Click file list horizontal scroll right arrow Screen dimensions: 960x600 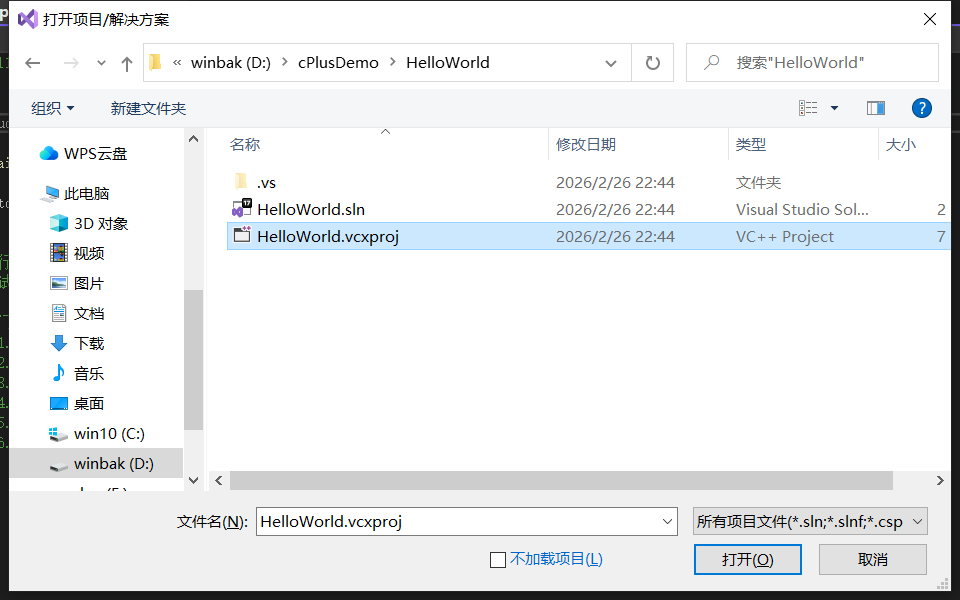point(940,481)
